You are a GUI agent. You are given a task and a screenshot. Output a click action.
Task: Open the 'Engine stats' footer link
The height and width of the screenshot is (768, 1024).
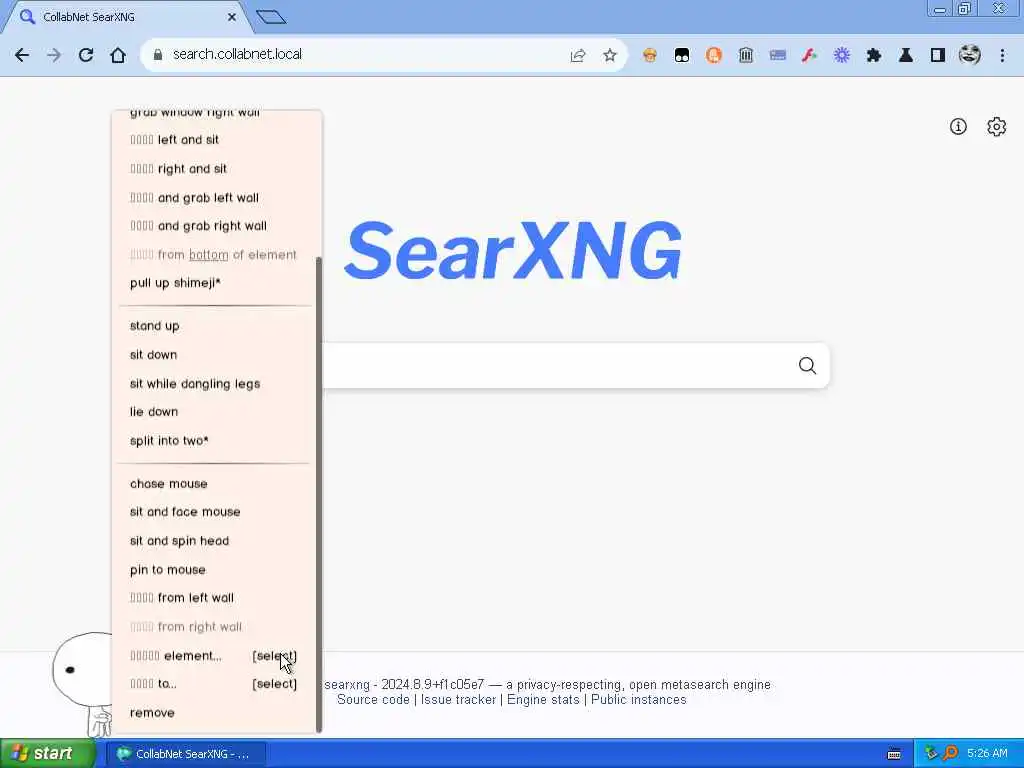543,699
